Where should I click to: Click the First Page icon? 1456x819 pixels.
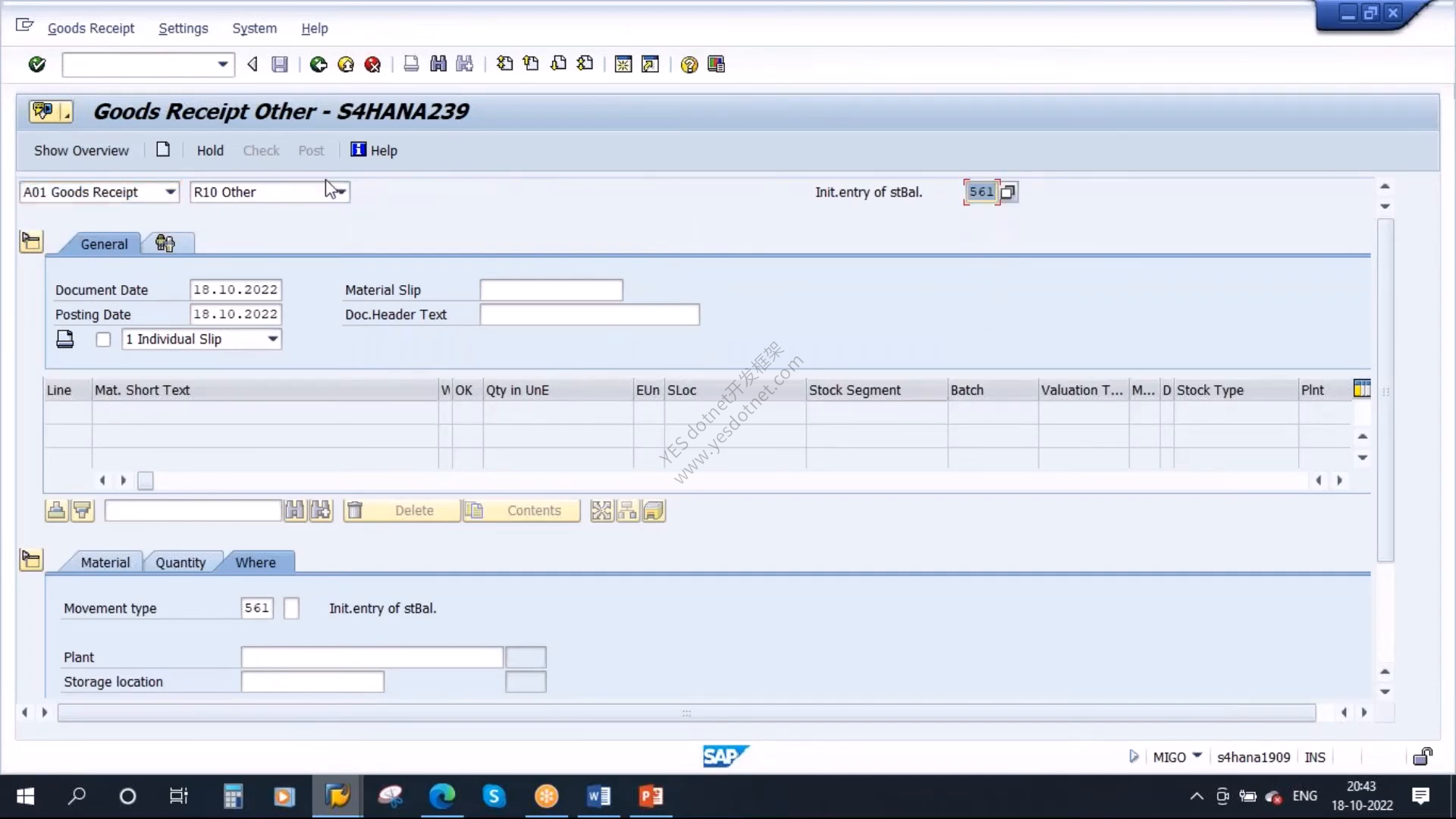pos(504,64)
